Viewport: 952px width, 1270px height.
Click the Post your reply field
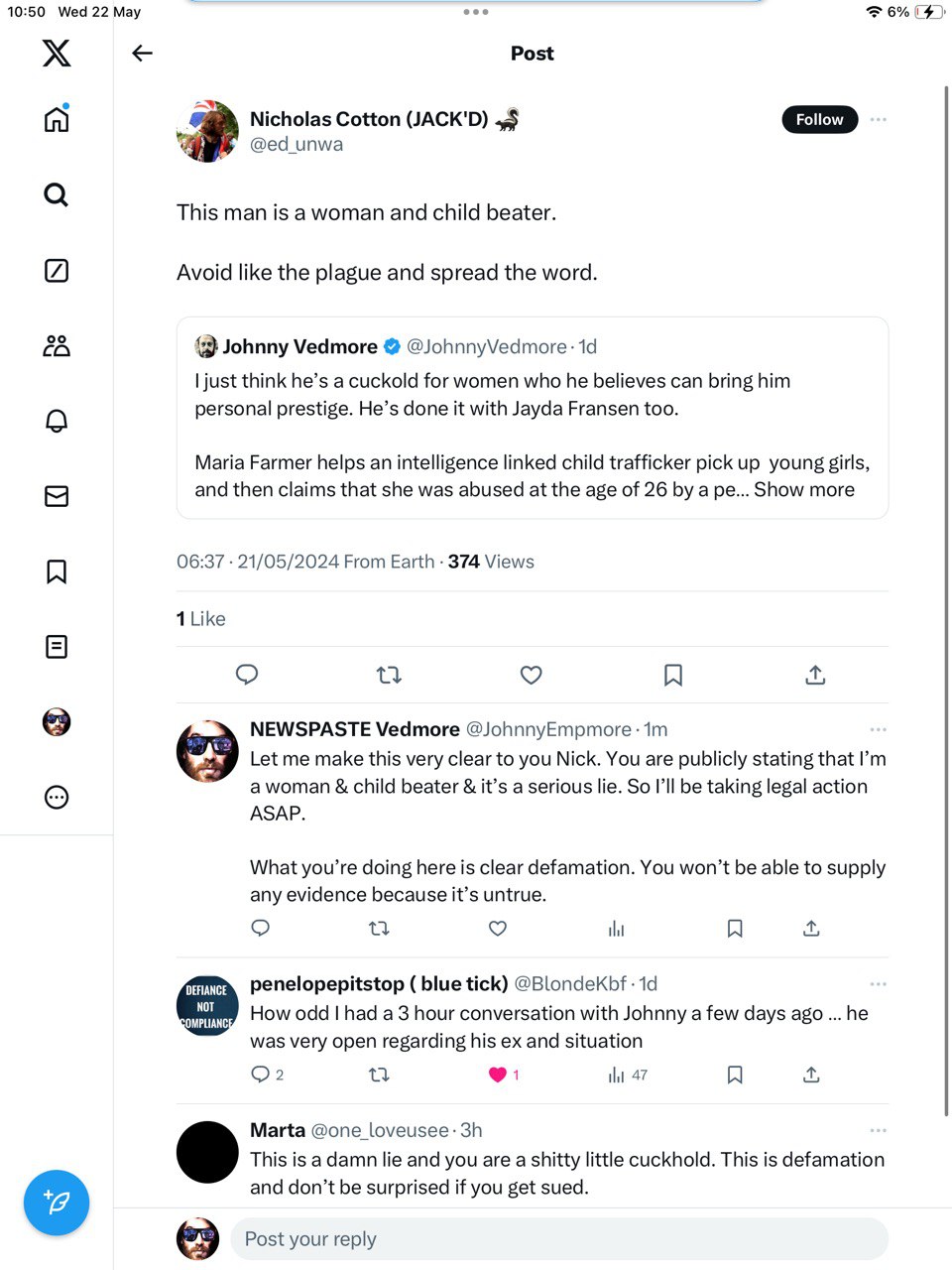(x=559, y=1239)
